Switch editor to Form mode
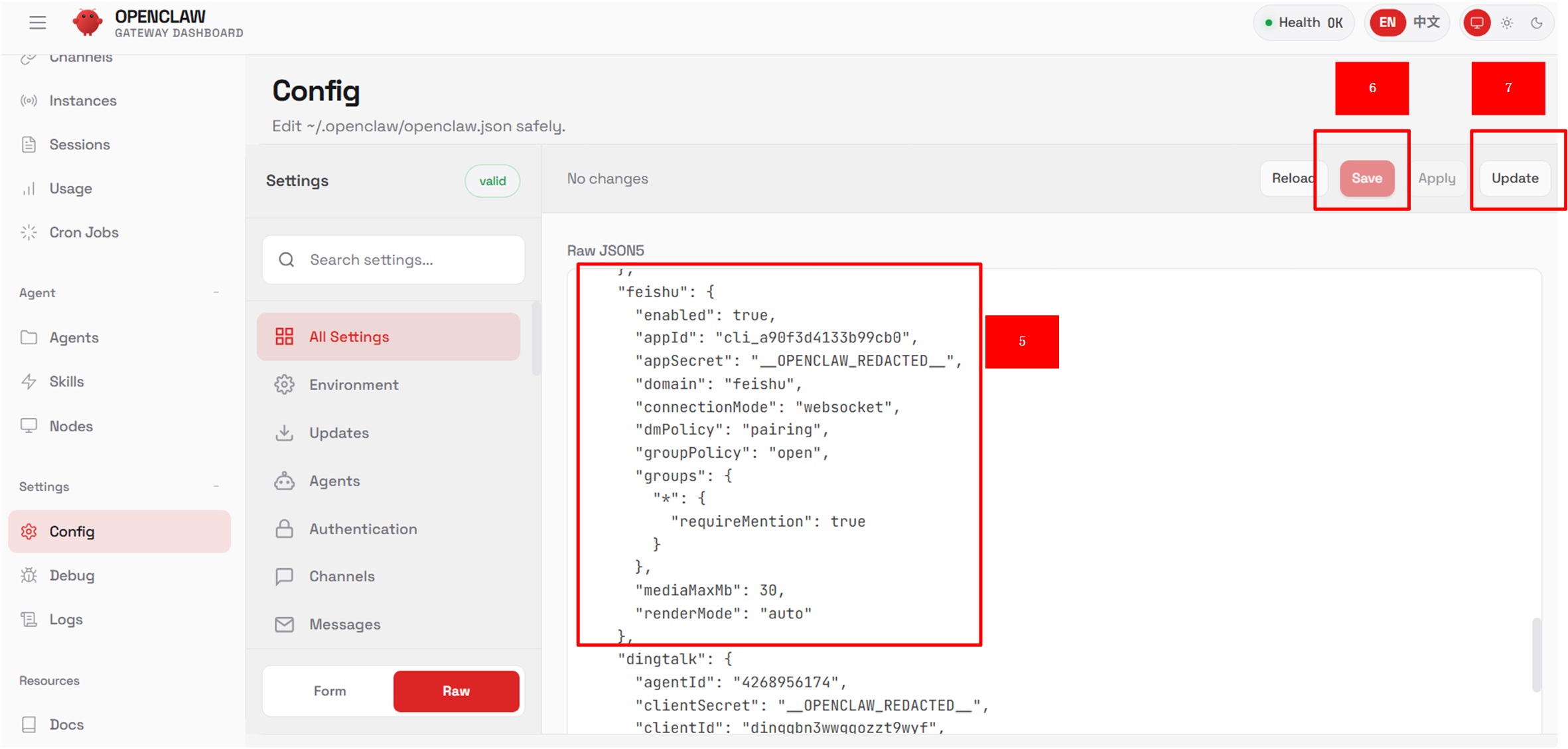The width and height of the screenshot is (1568, 749). point(330,691)
